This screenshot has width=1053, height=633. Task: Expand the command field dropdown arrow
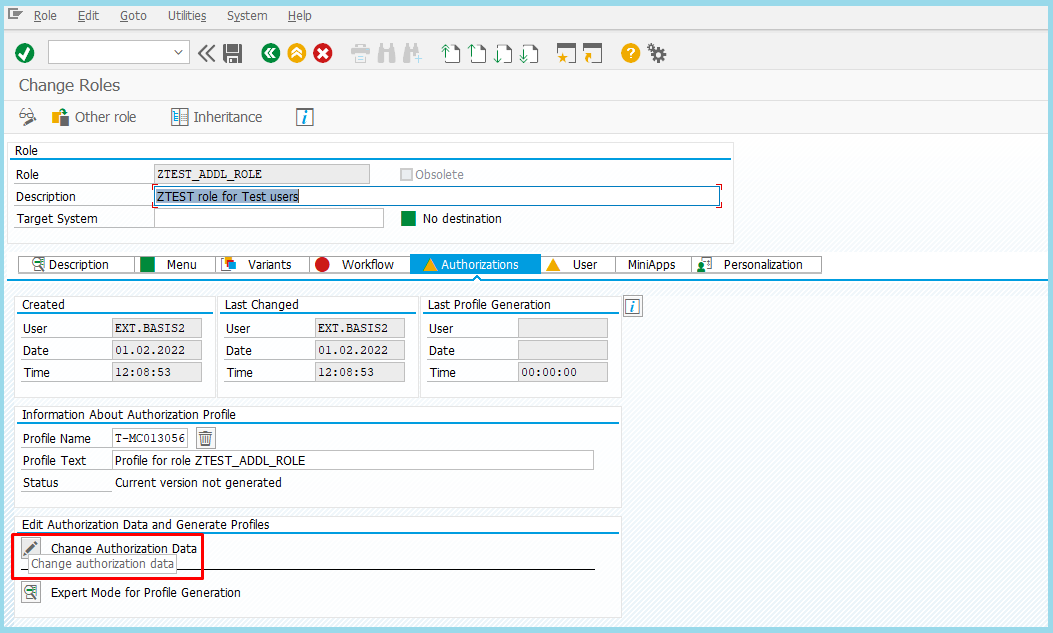tap(179, 53)
